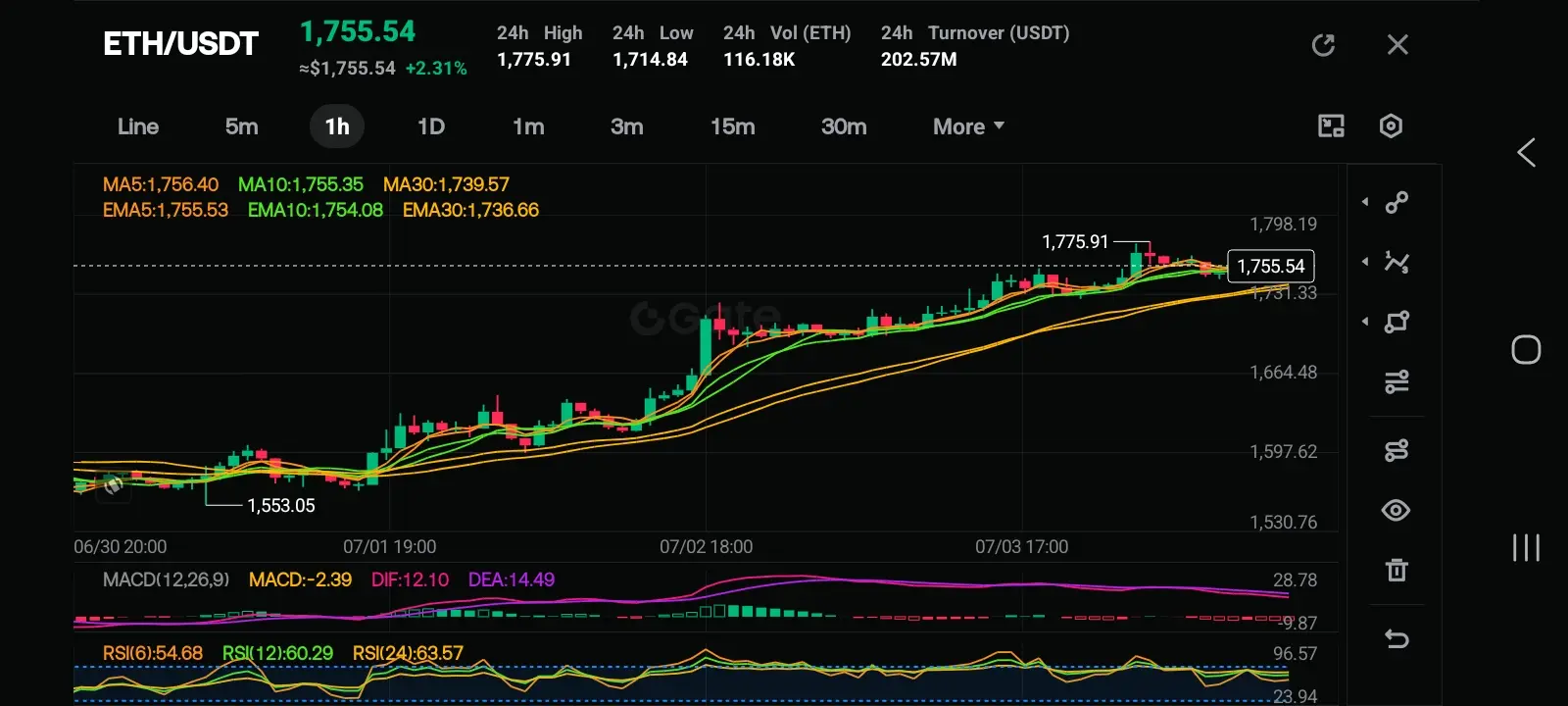Screen dimensions: 1568x706
Task: Select the shape drawing tool
Action: pyautogui.click(x=1396, y=322)
